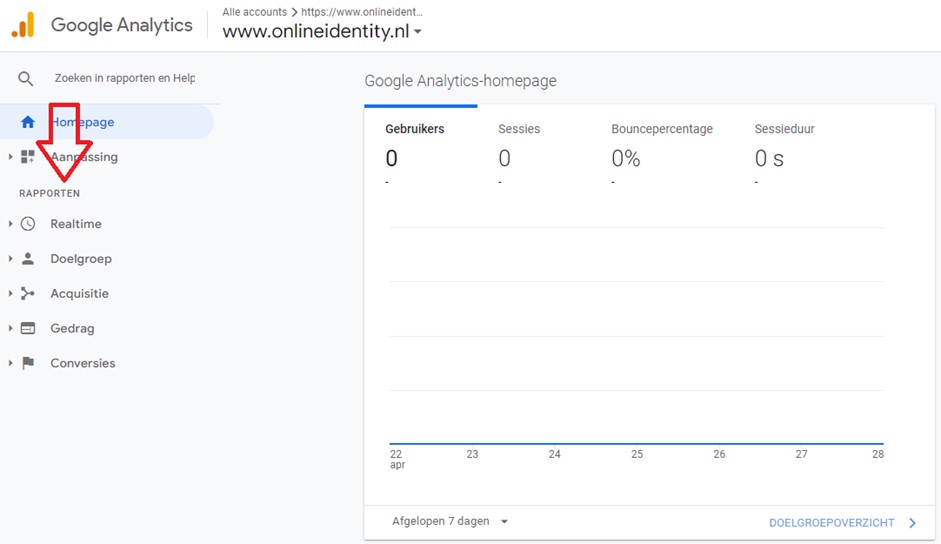
Task: Click the search magnifier icon
Action: tap(26, 79)
